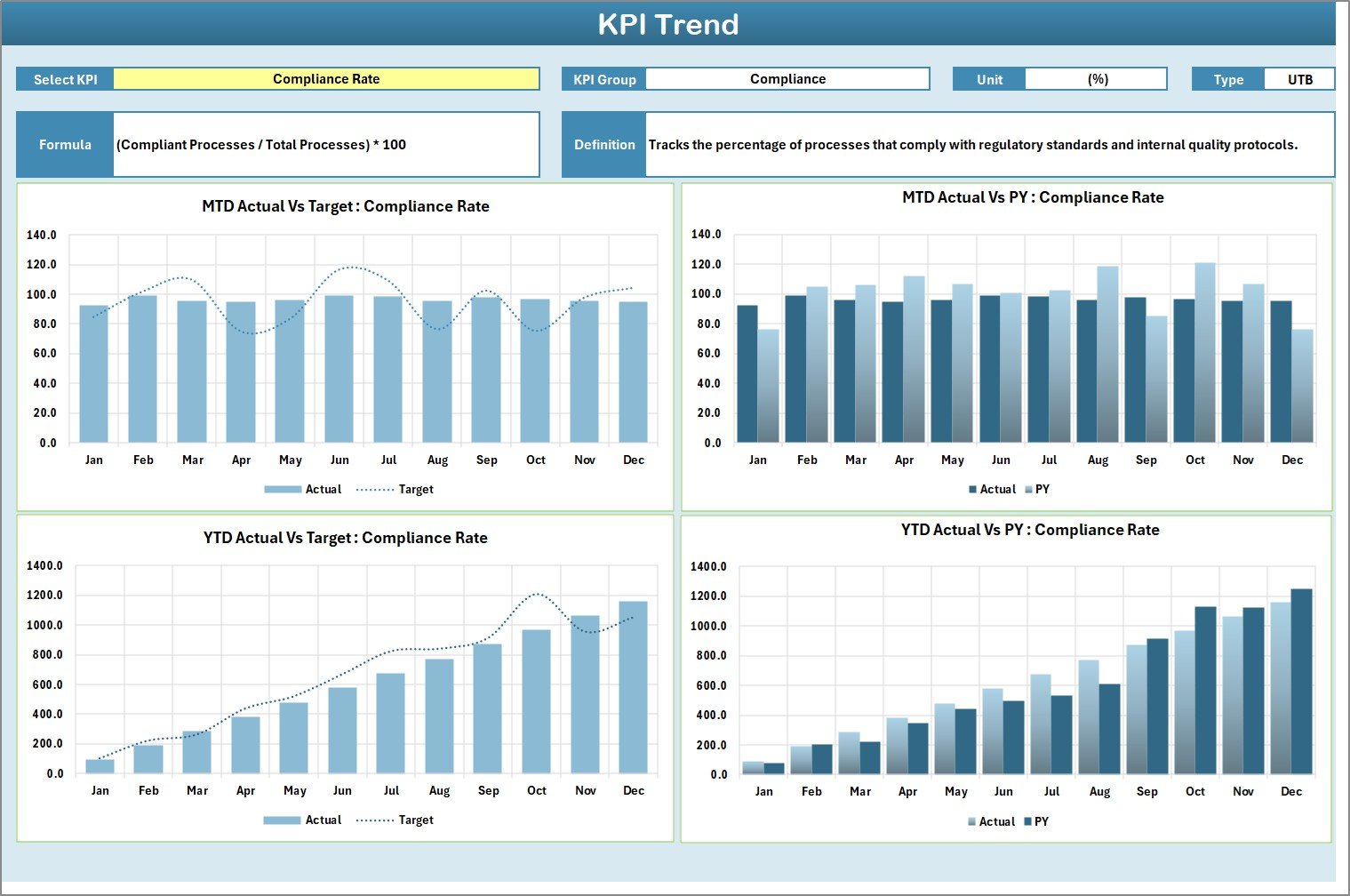Select the MTD Actual Vs PY chart title
1350x896 pixels.
[1032, 197]
